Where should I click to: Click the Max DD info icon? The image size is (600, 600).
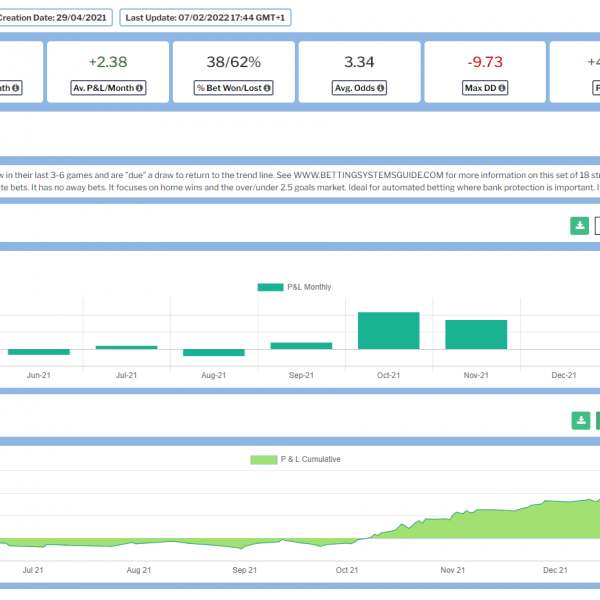pos(502,88)
